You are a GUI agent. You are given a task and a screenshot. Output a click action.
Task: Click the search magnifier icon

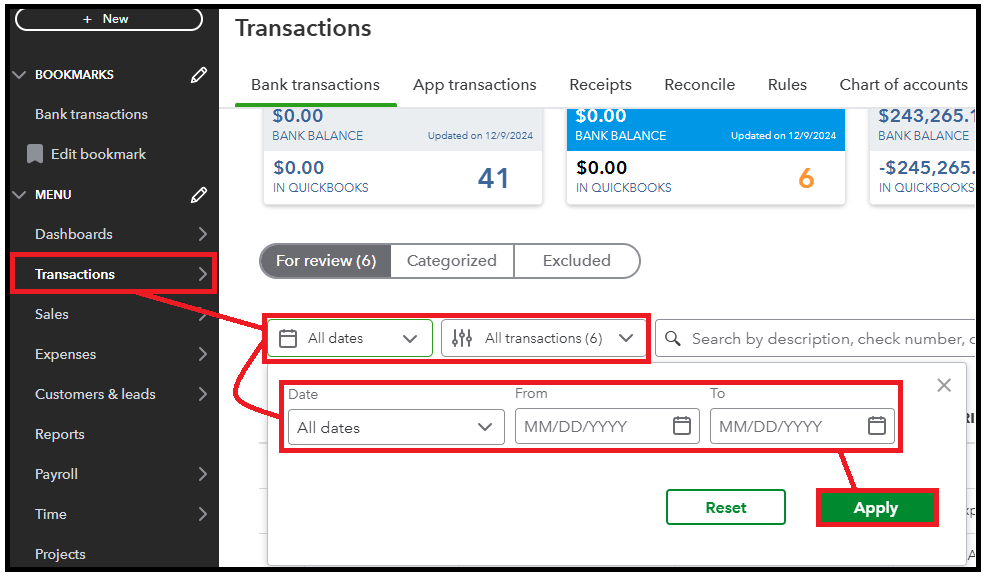[674, 339]
